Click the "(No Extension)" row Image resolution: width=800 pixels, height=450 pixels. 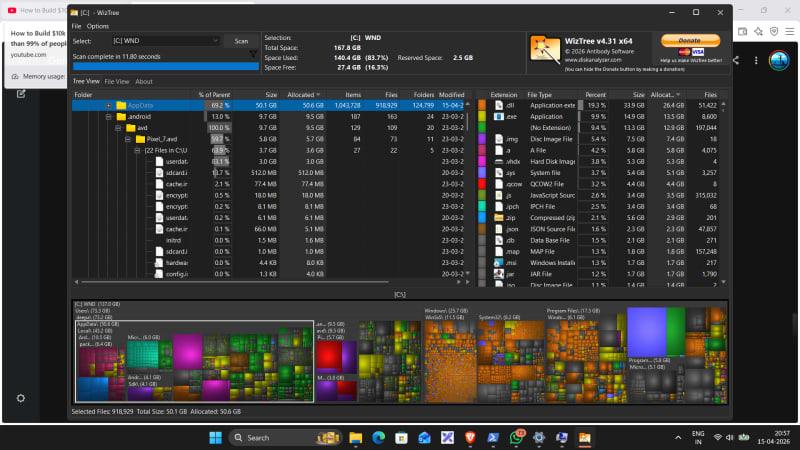pyautogui.click(x=550, y=128)
